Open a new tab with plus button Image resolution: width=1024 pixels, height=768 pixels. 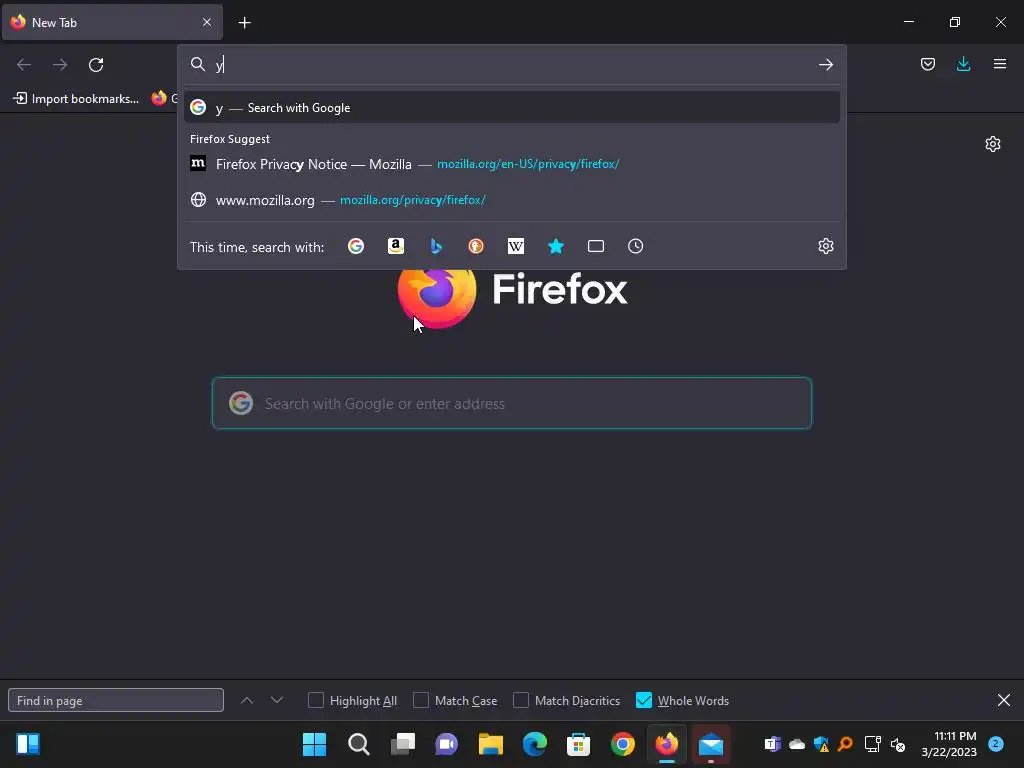point(244,23)
